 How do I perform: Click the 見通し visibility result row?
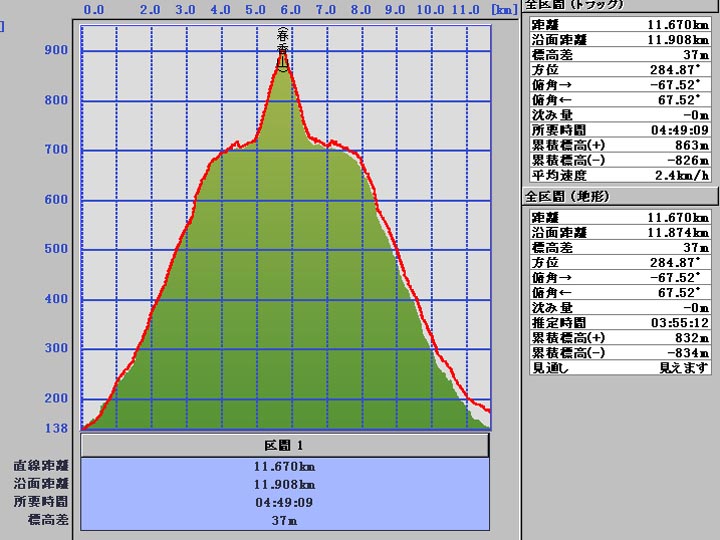[618, 368]
